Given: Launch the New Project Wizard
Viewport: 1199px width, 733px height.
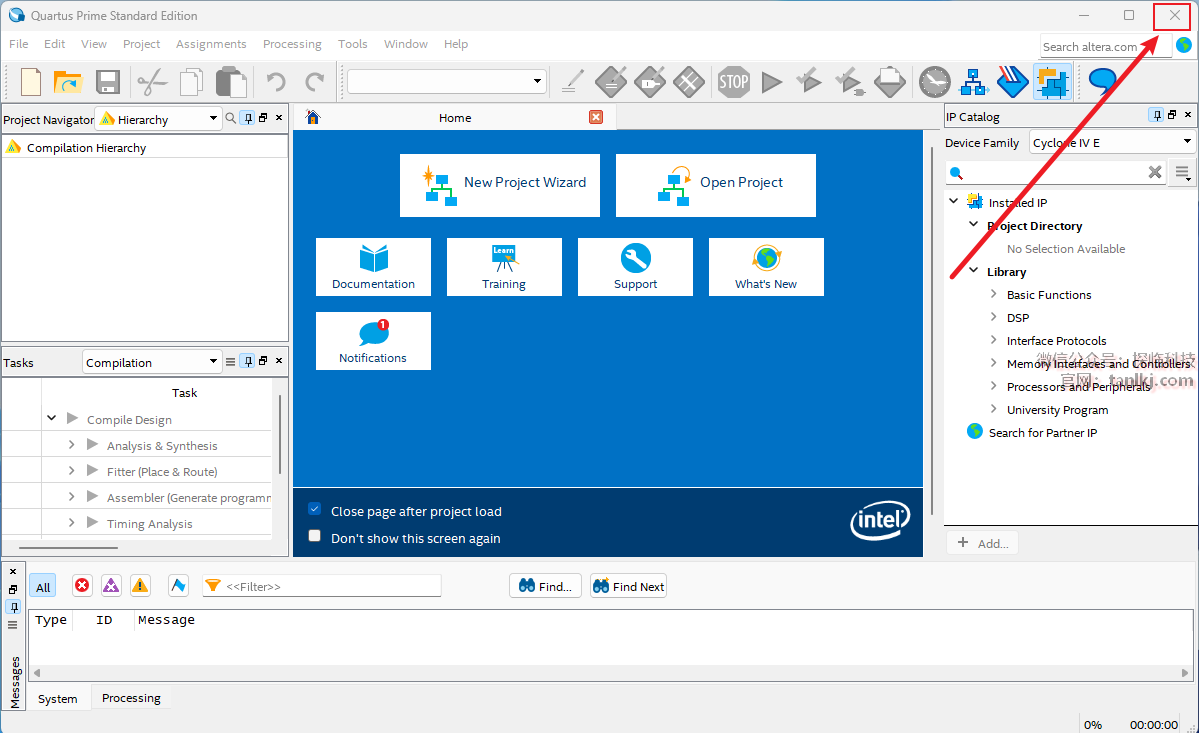Looking at the screenshot, I should click(x=500, y=185).
